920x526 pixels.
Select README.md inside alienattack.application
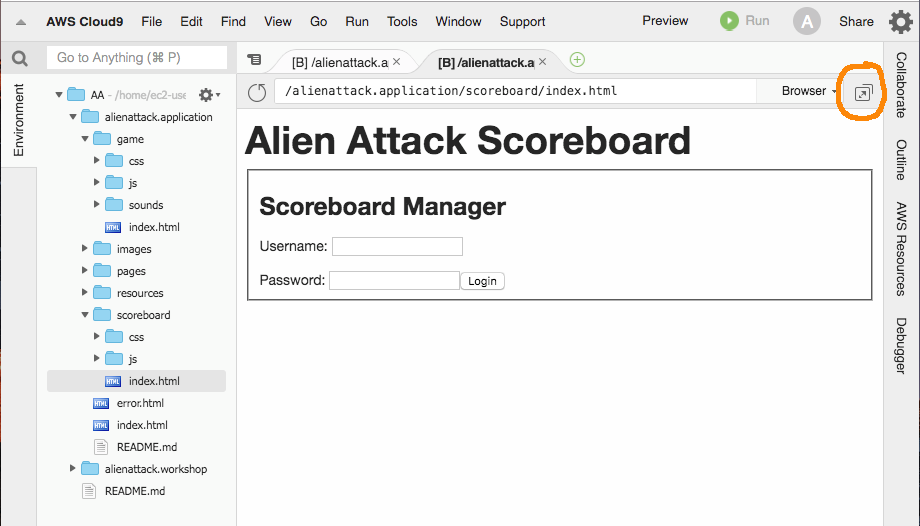pyautogui.click(x=147, y=447)
